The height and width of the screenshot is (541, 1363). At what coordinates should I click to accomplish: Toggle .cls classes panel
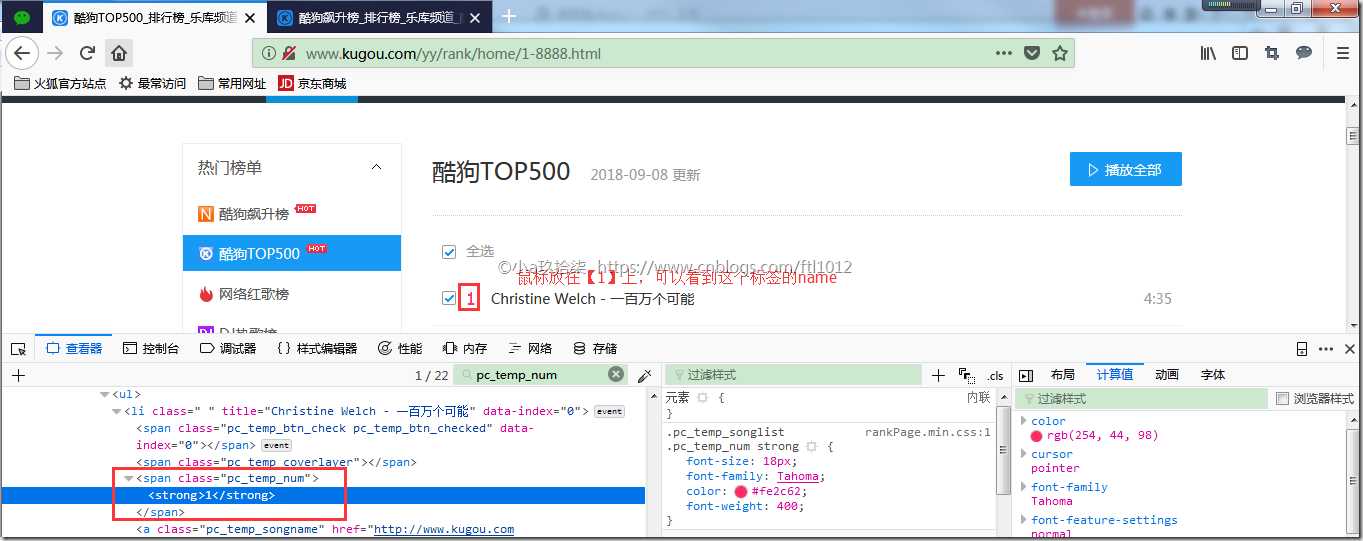(995, 376)
